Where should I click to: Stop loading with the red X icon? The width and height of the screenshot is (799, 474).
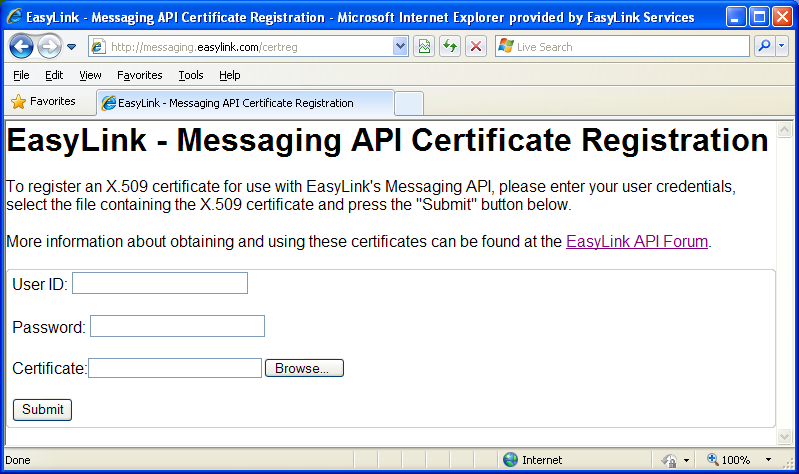476,46
